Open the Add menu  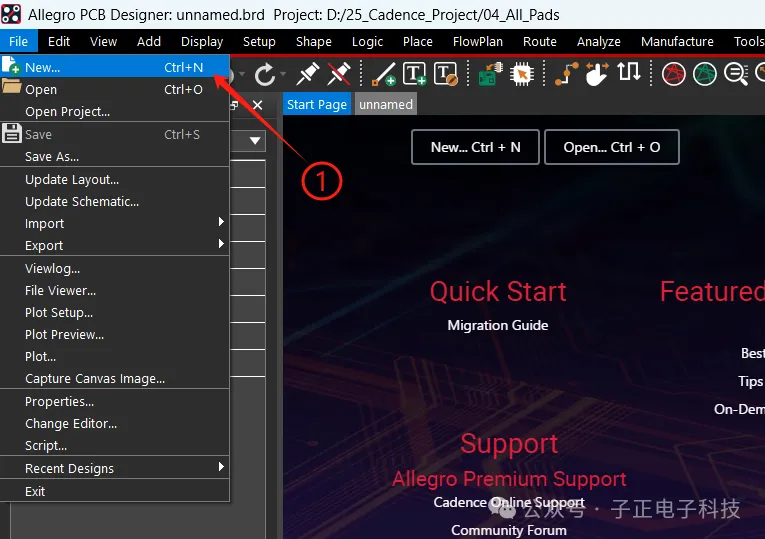pyautogui.click(x=149, y=41)
